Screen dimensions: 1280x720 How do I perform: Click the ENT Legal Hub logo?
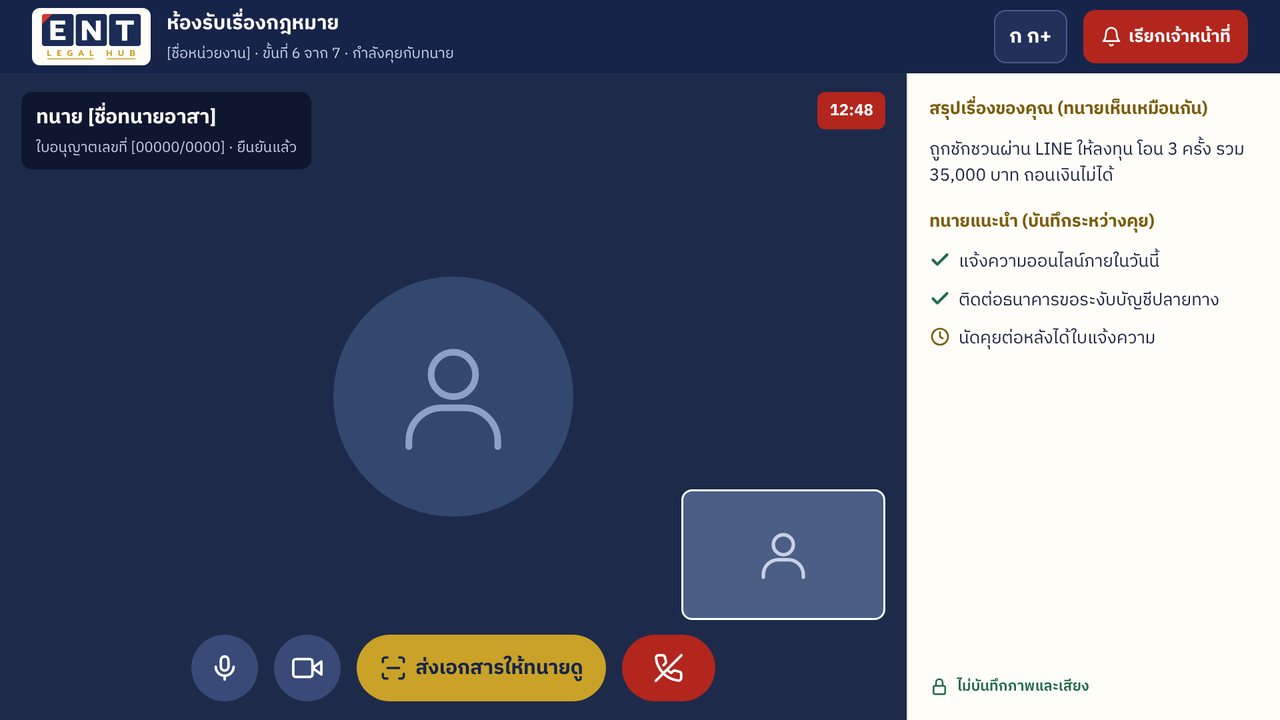click(x=91, y=37)
